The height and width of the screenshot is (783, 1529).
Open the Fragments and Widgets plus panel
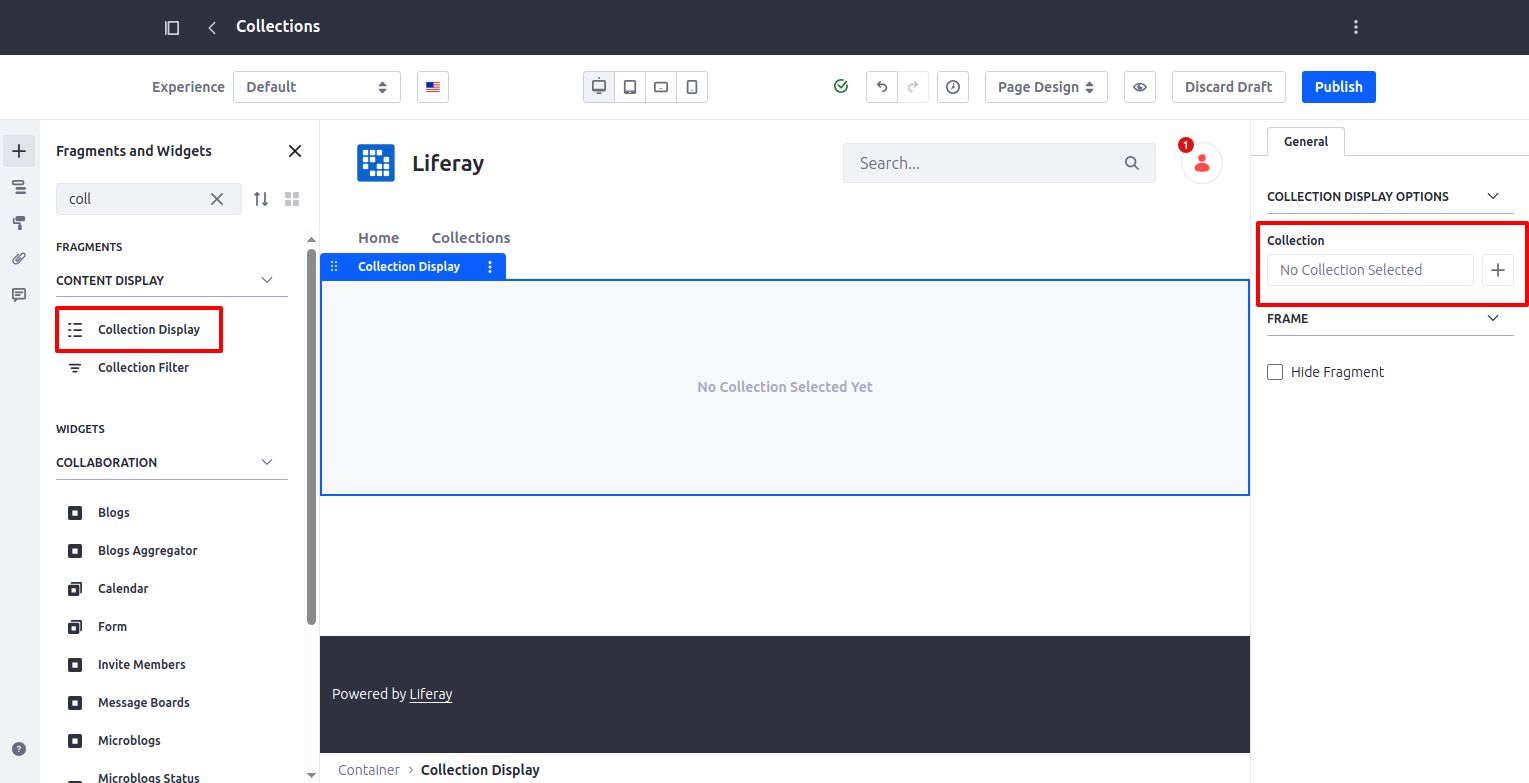(x=18, y=151)
